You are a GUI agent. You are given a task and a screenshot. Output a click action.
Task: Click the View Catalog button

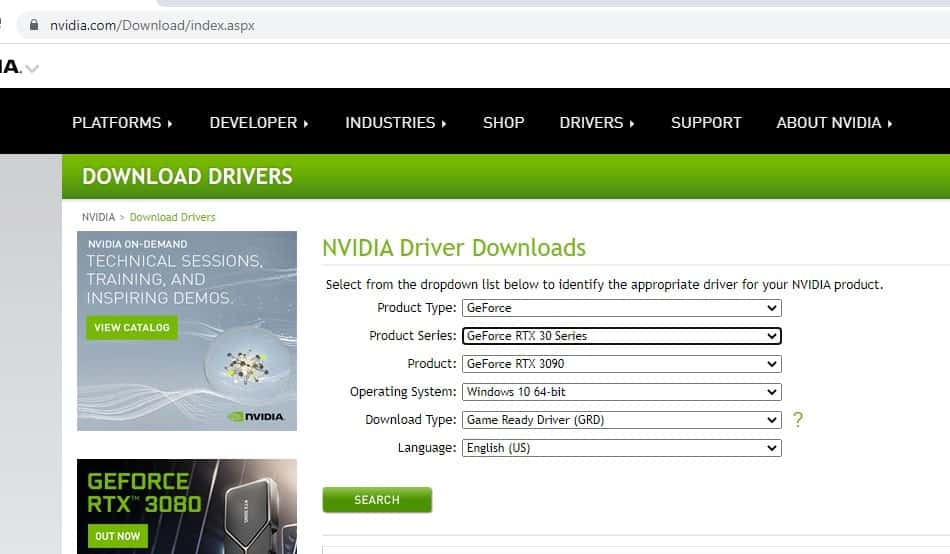tap(132, 328)
